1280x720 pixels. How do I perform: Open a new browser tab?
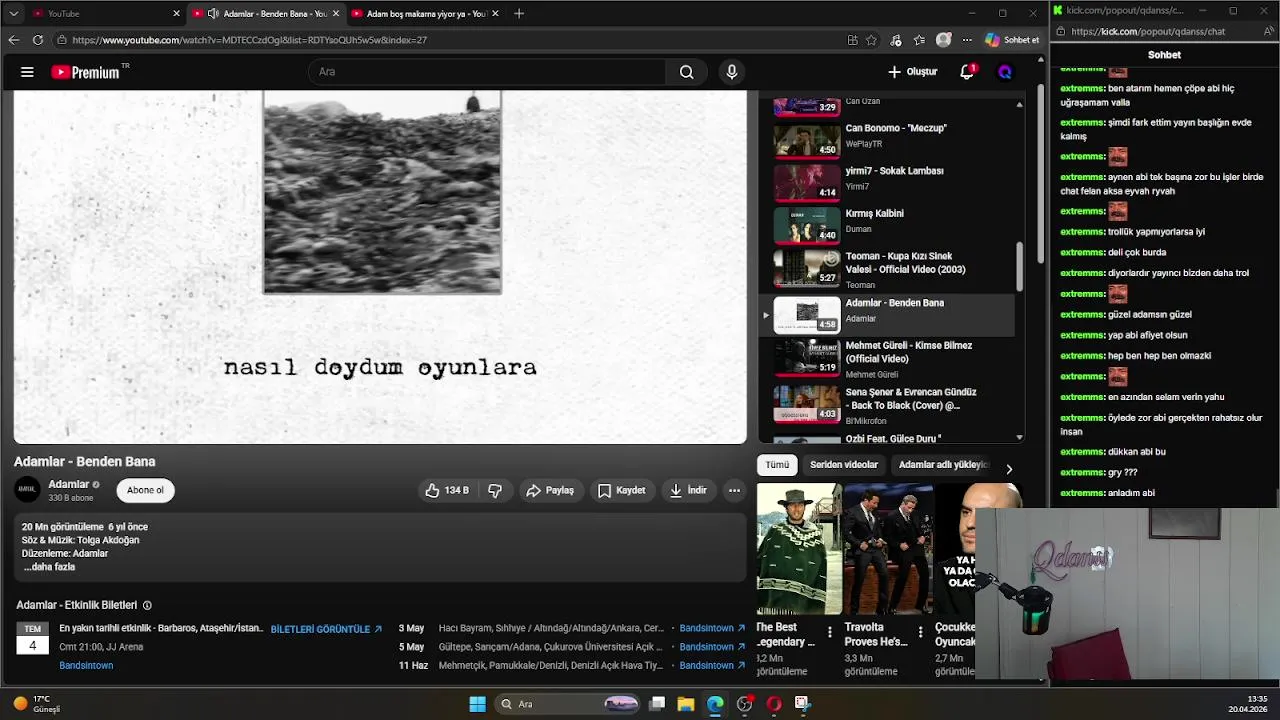[518, 14]
